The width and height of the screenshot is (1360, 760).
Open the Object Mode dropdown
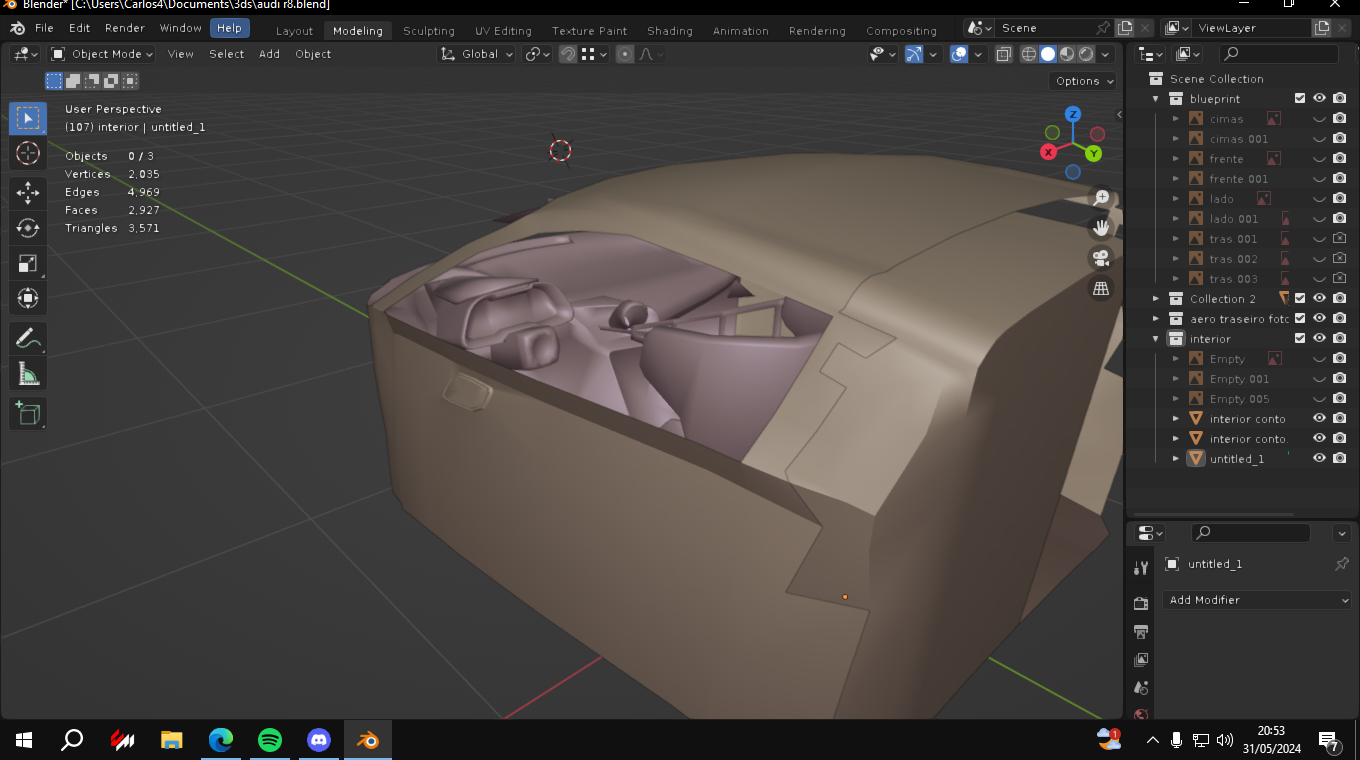point(102,54)
